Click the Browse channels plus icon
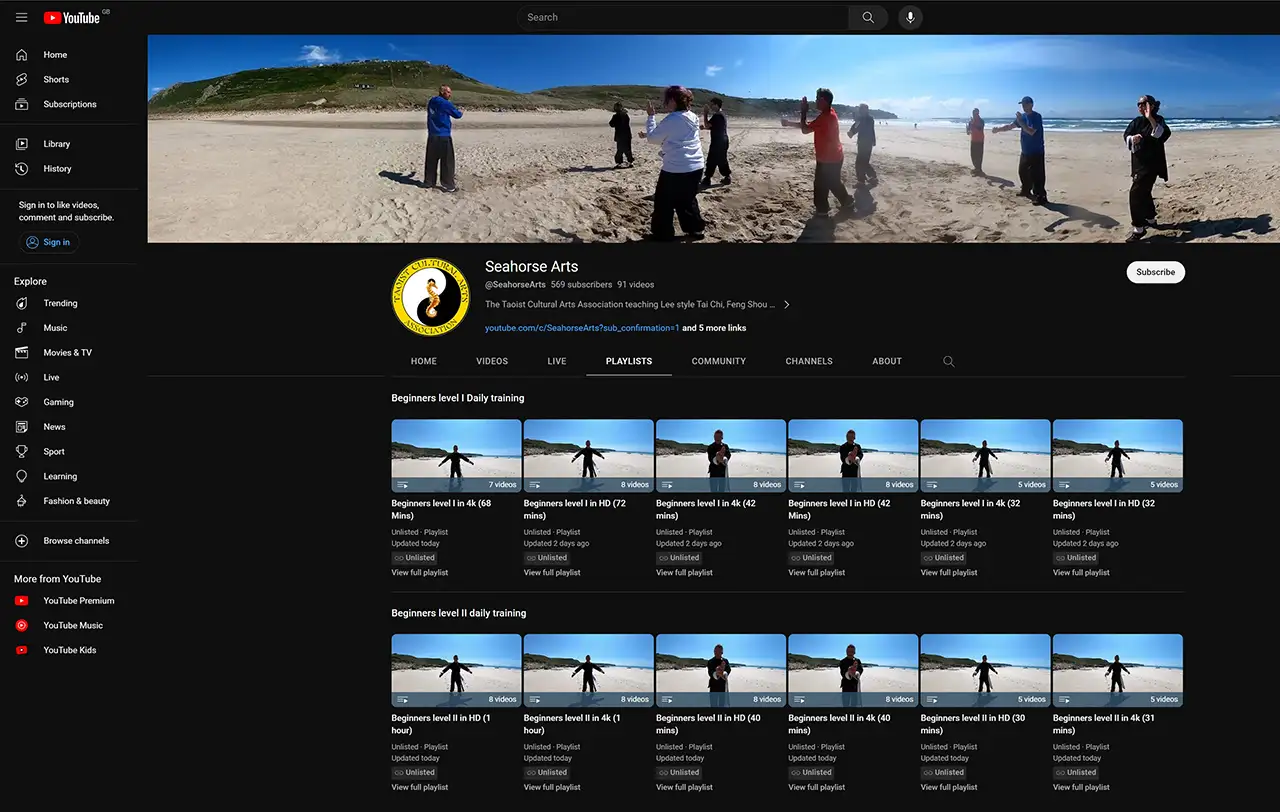This screenshot has height=812, width=1280. (22, 541)
